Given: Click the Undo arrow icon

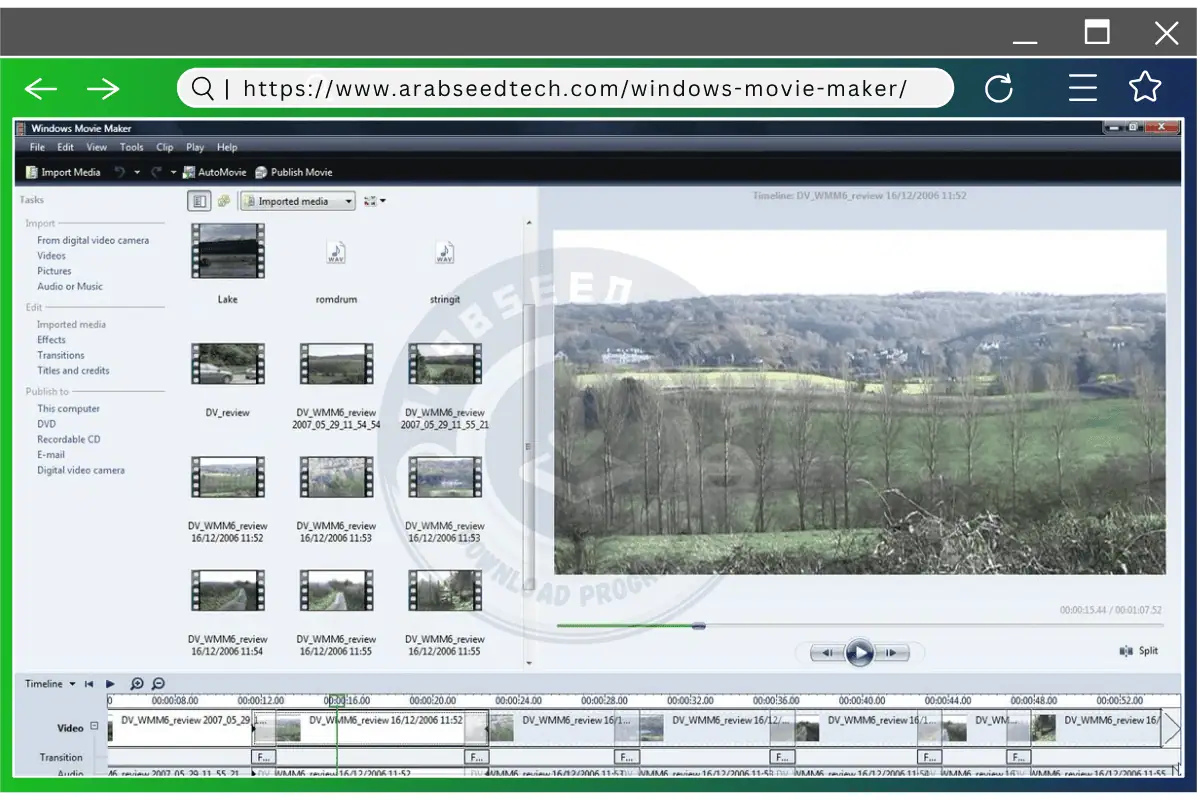Looking at the screenshot, I should tap(120, 172).
